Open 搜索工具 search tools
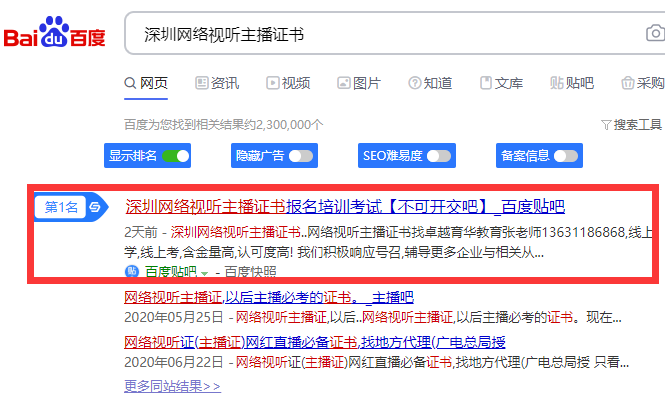This screenshot has height=406, width=665. pos(632,125)
